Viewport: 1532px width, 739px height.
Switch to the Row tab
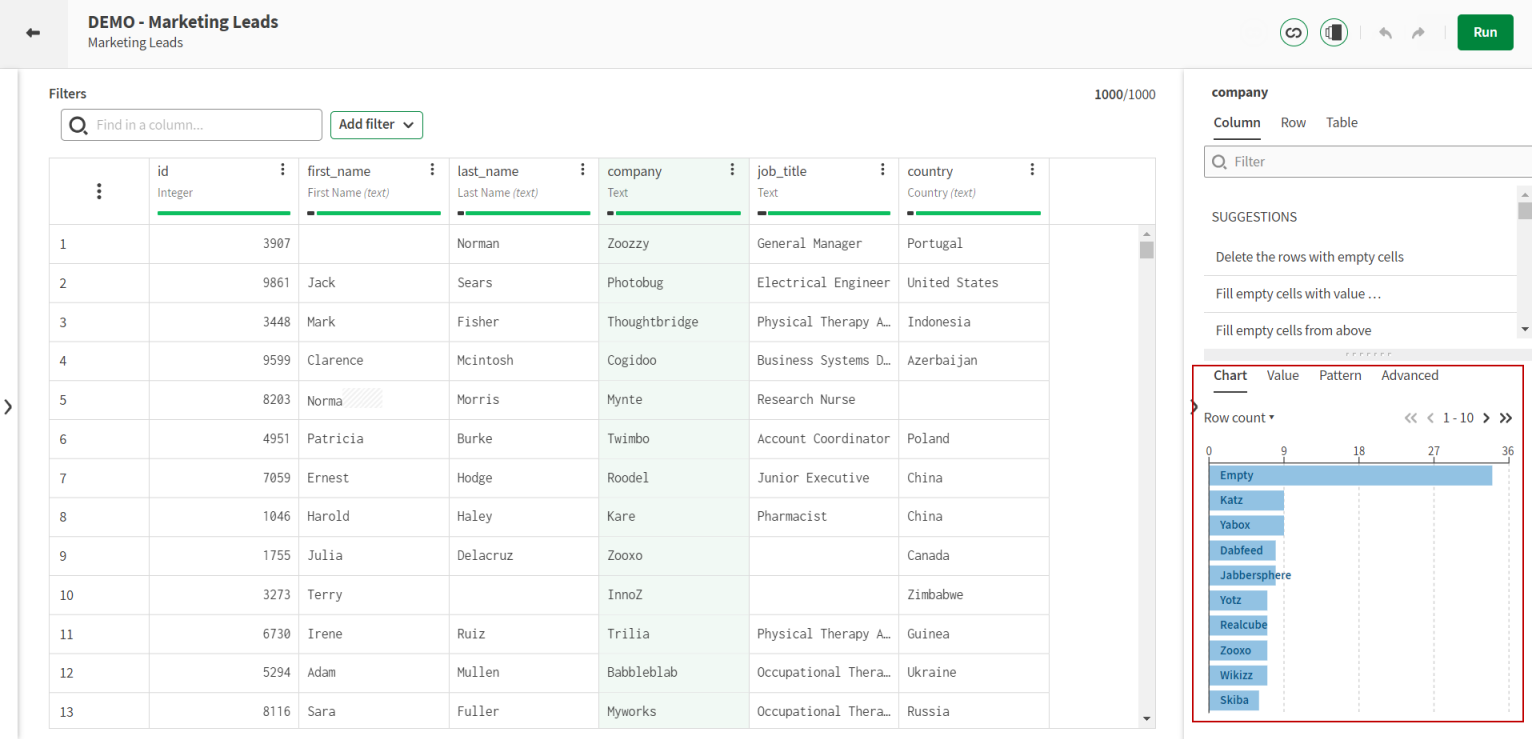point(1293,123)
